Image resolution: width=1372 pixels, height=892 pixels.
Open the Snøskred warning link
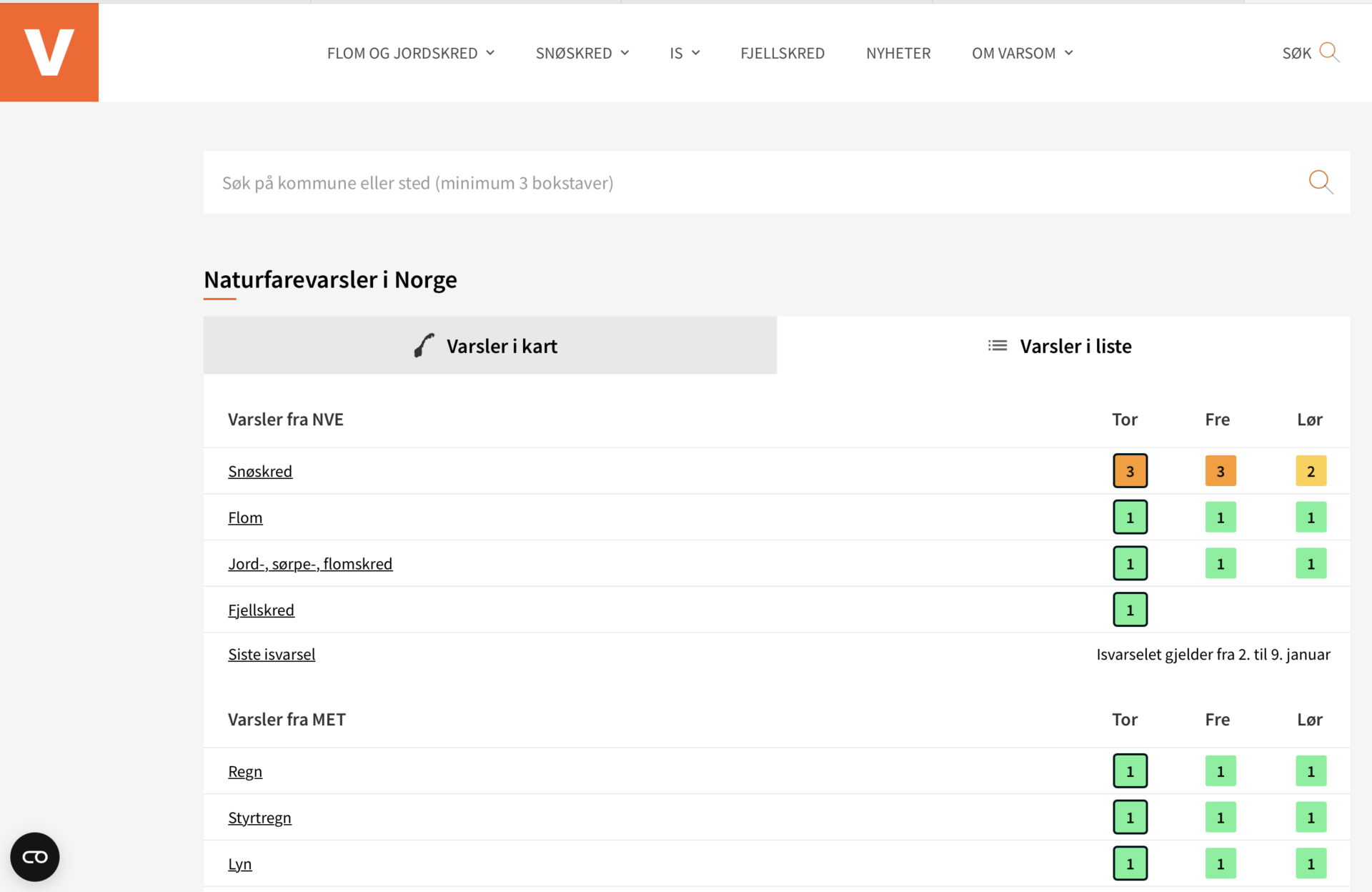click(260, 472)
